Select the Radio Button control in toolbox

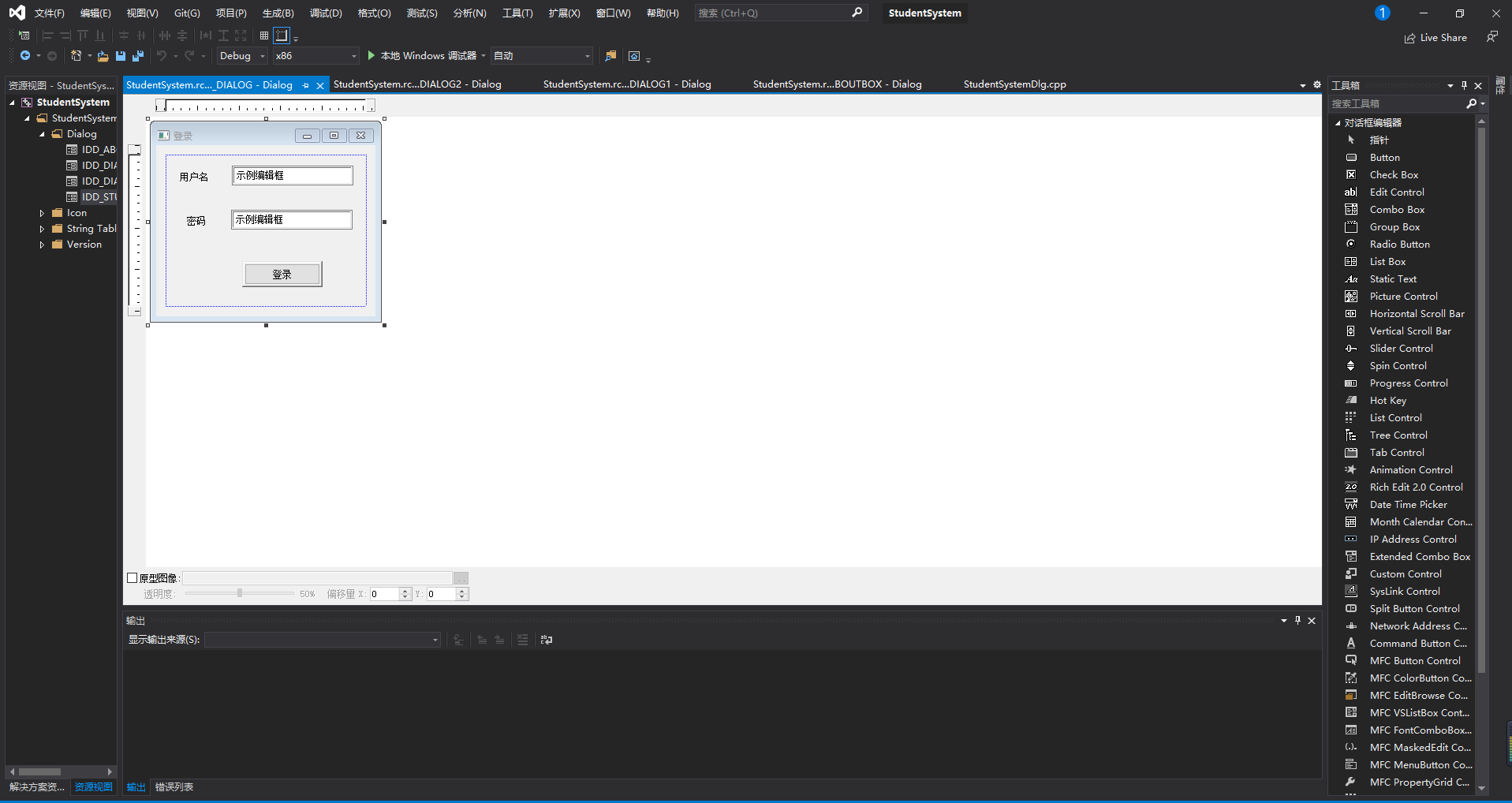pyautogui.click(x=1399, y=245)
